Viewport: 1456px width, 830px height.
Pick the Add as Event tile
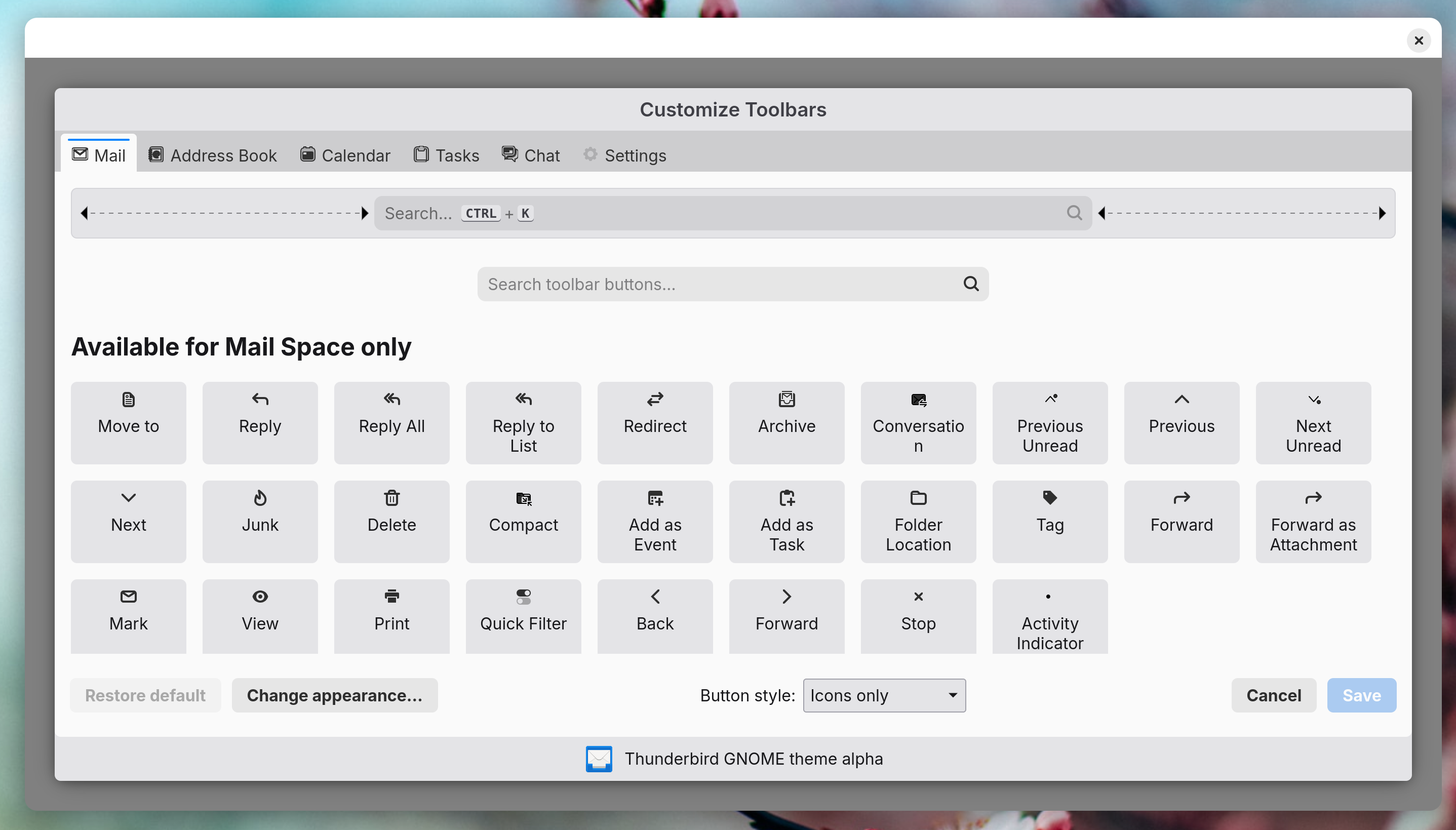coord(655,522)
